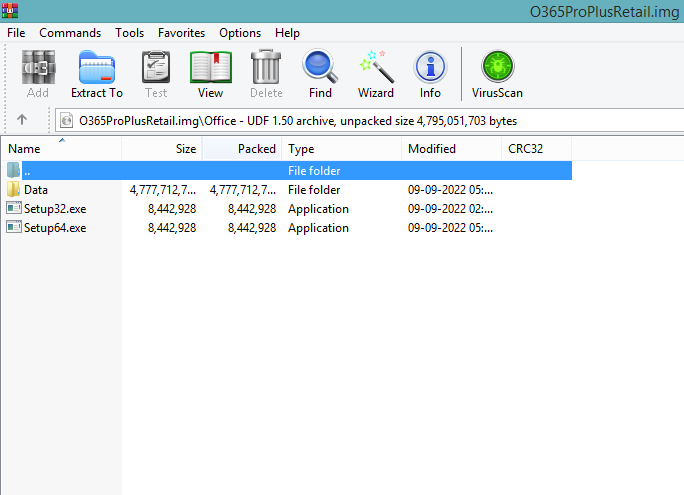Click the disc image icon in address bar
This screenshot has height=495, width=684.
click(x=66, y=120)
